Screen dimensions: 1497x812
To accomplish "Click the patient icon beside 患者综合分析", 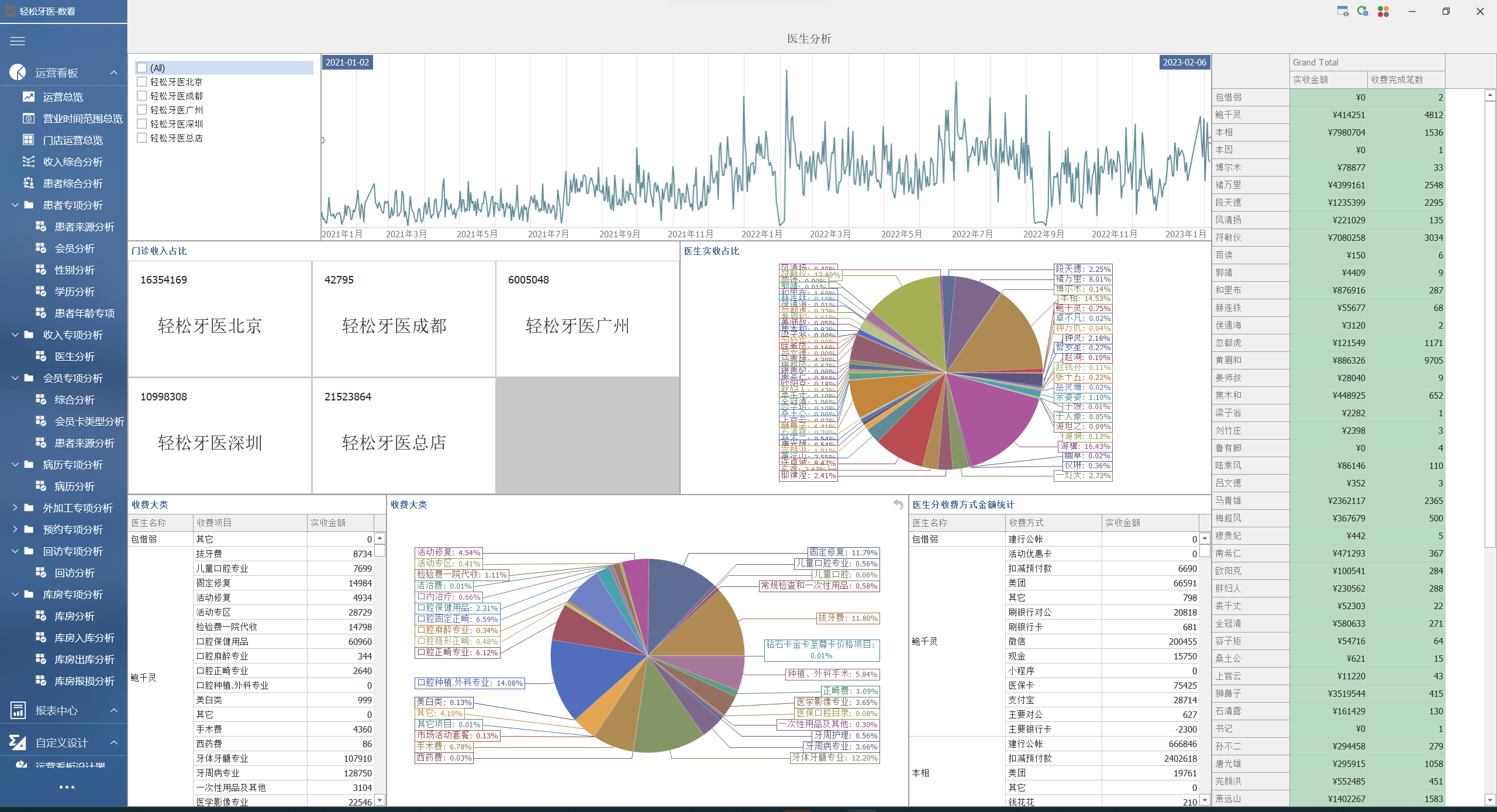I will point(29,183).
